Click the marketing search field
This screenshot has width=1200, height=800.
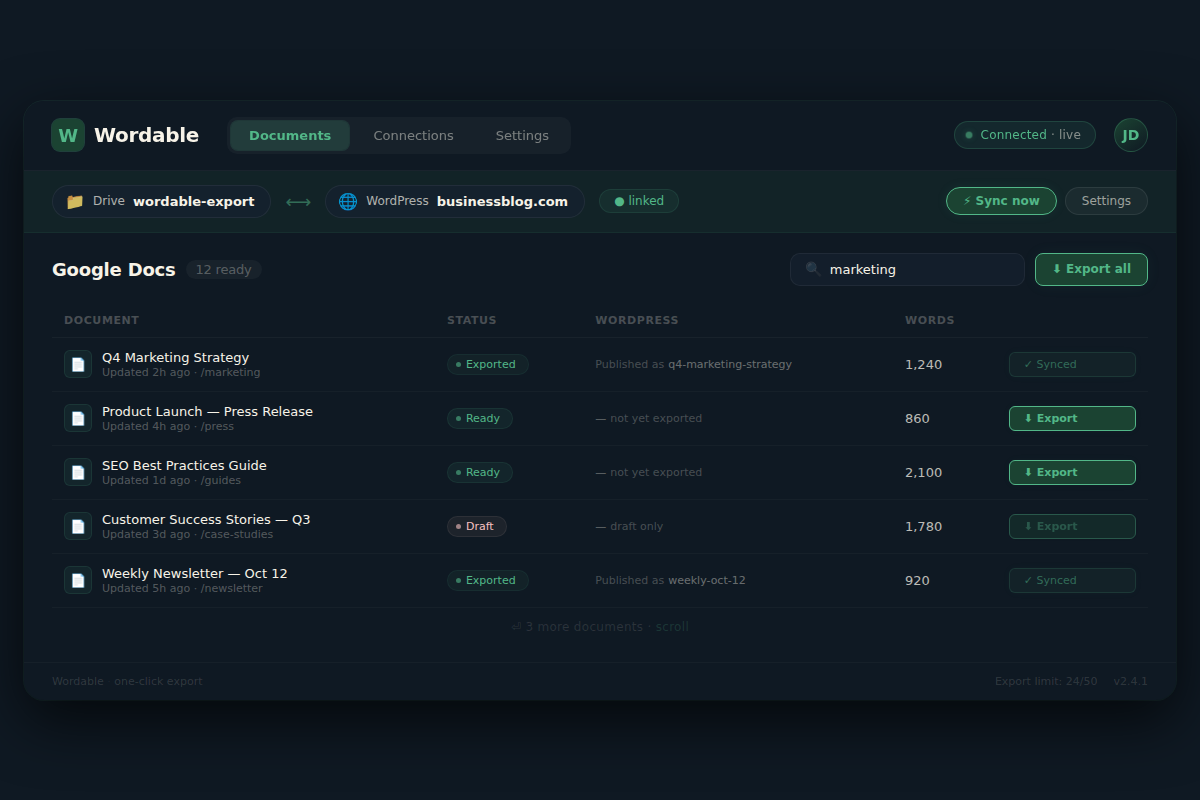click(x=907, y=269)
